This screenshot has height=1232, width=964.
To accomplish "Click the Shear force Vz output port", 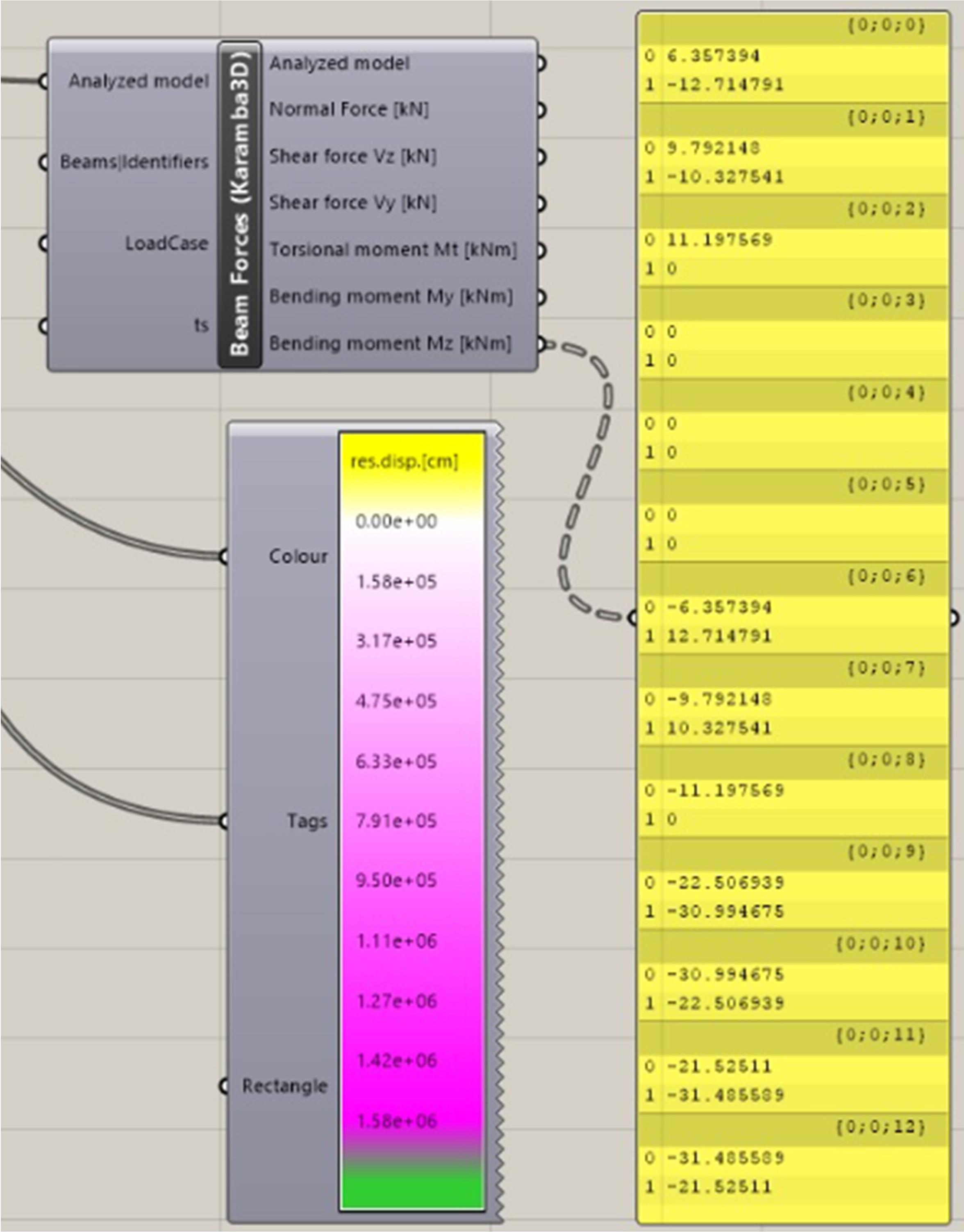I will (541, 156).
